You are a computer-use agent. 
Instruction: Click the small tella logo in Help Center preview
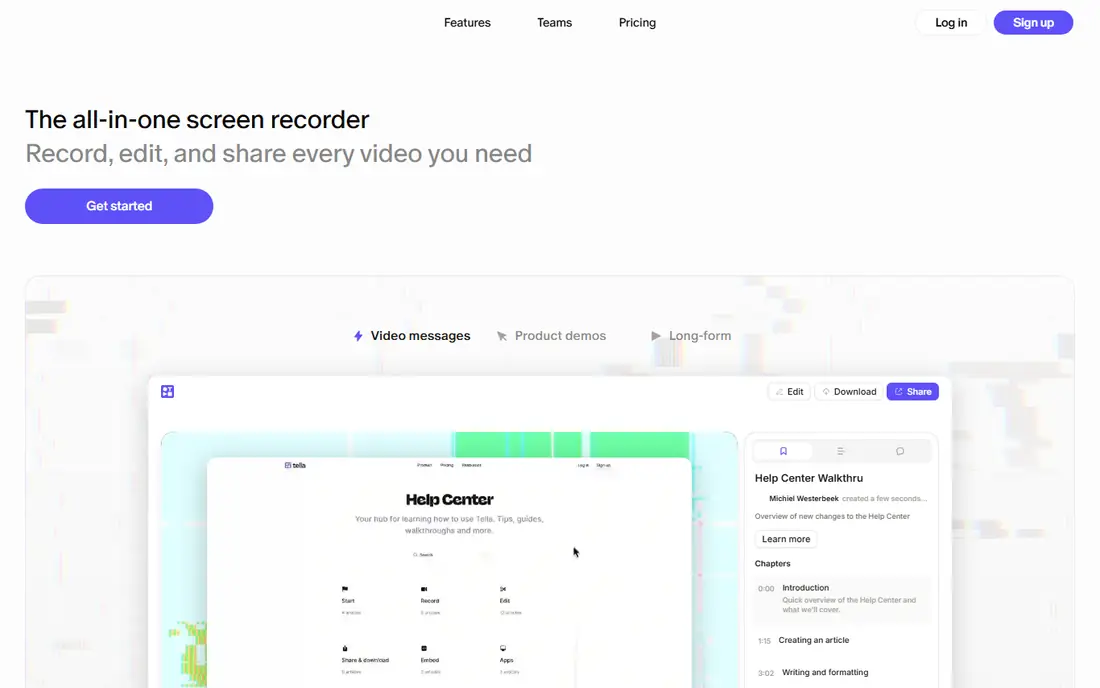click(295, 465)
